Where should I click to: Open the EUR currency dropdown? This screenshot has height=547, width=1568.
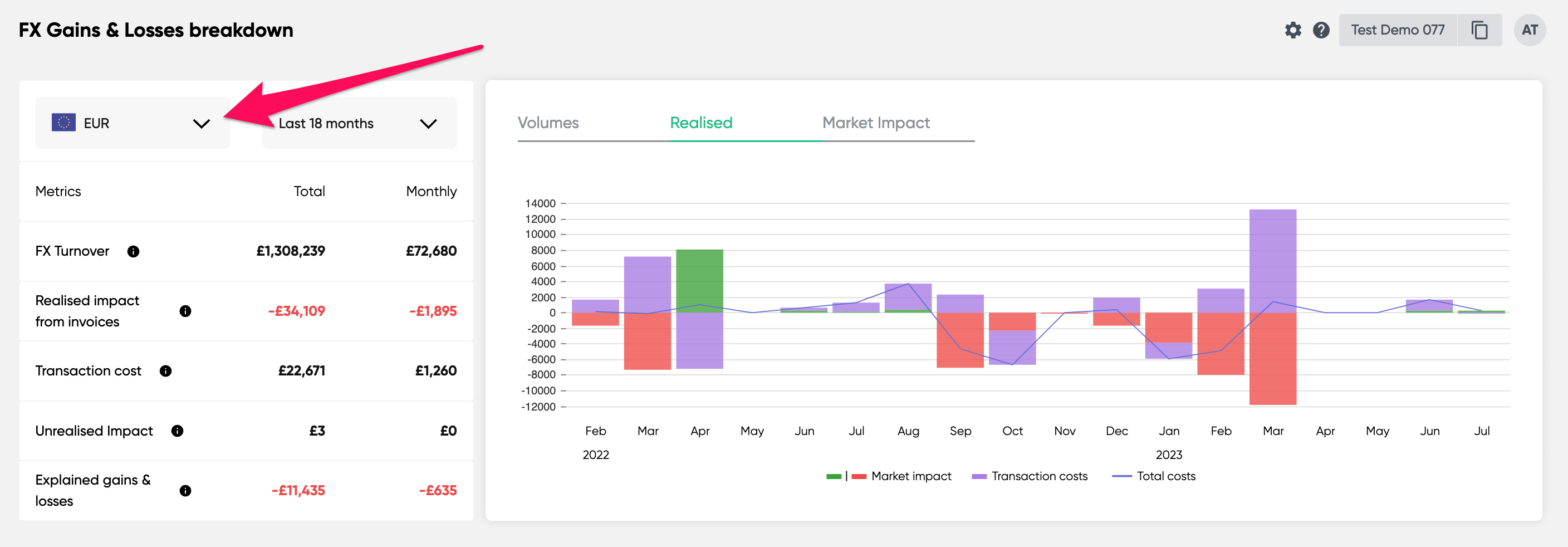pyautogui.click(x=202, y=123)
